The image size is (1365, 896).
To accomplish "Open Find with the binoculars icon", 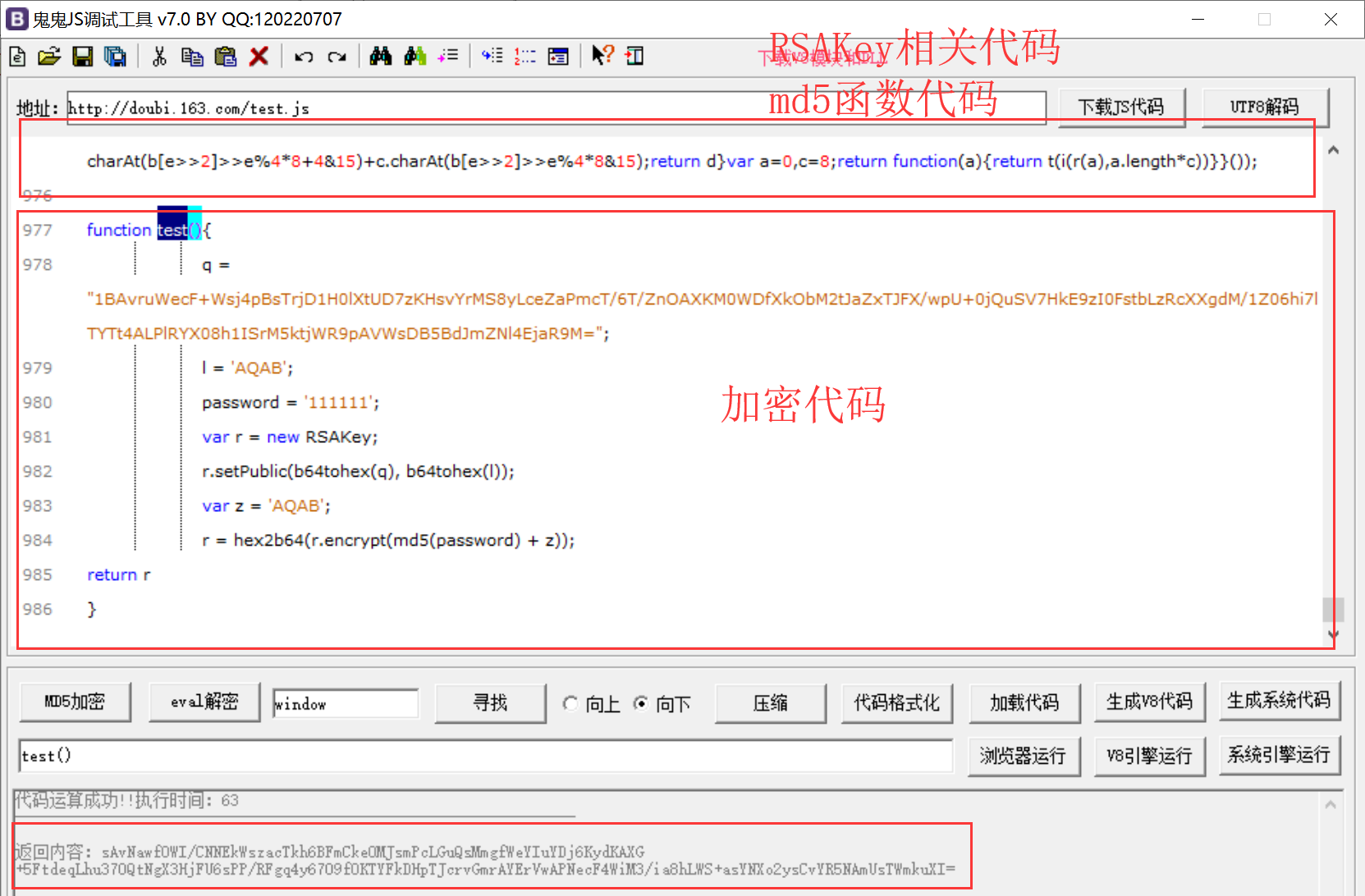I will click(381, 57).
